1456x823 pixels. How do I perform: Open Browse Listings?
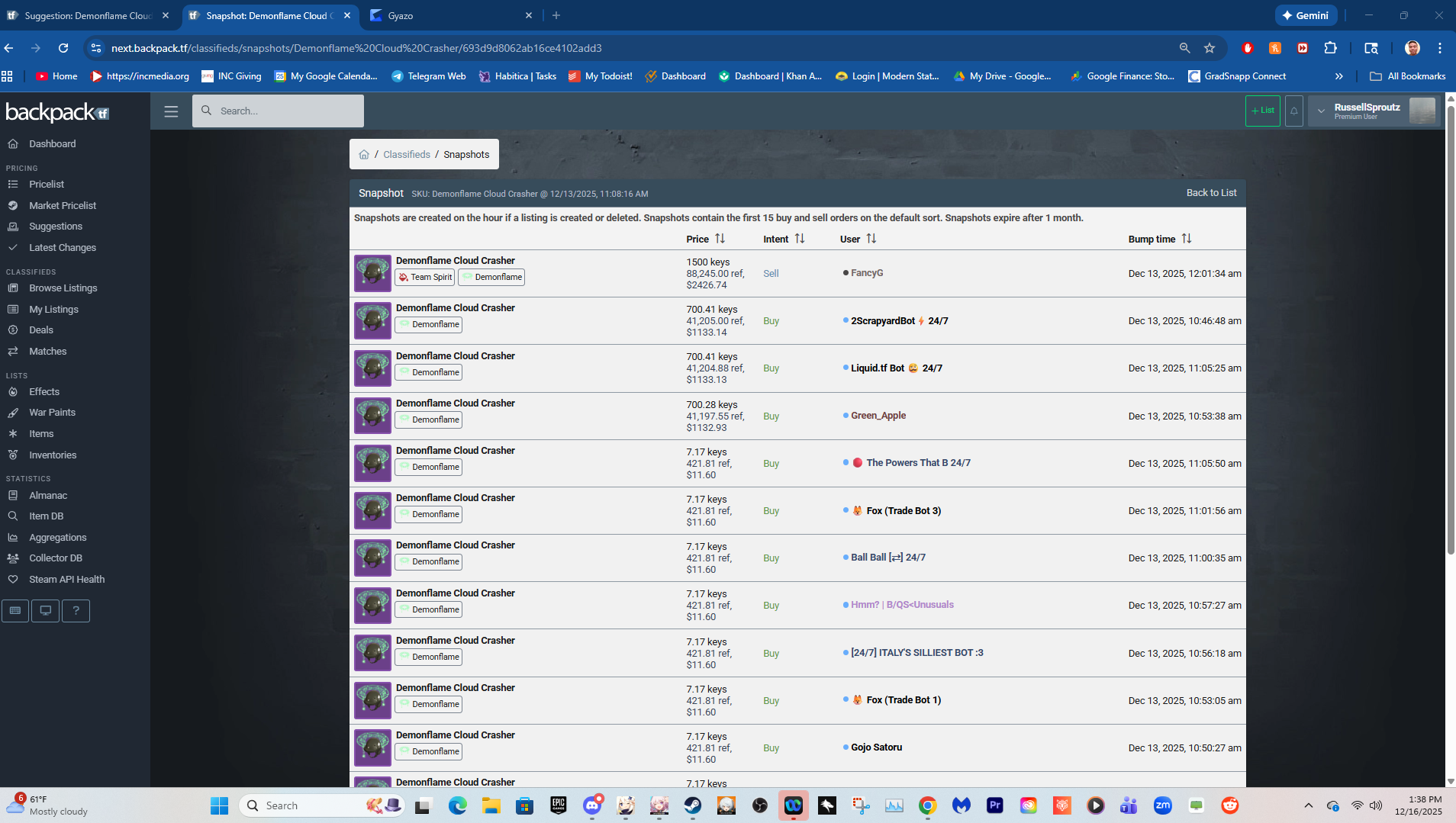[x=63, y=288]
